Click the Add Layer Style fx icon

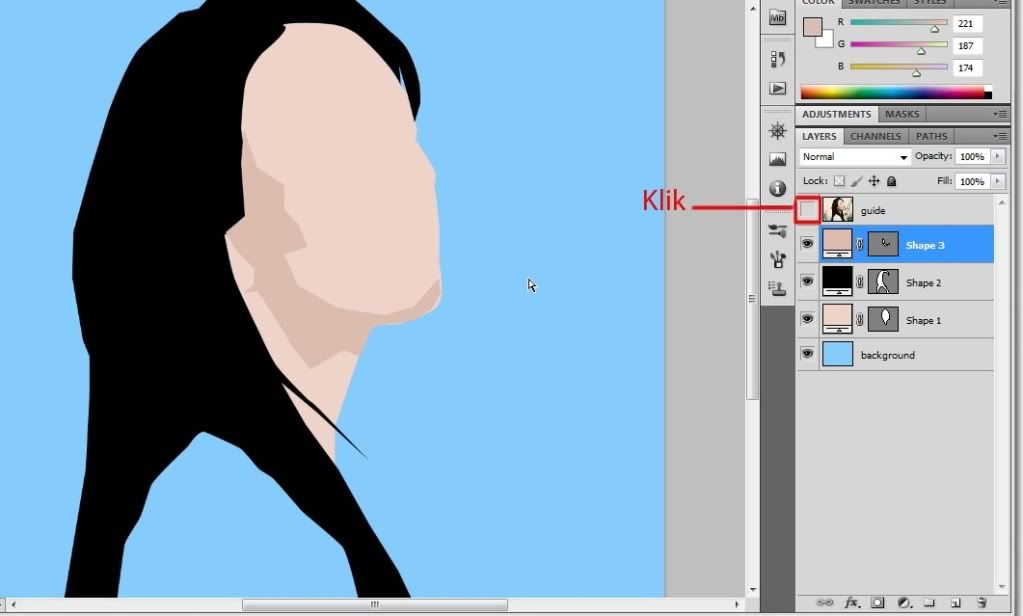(x=851, y=602)
